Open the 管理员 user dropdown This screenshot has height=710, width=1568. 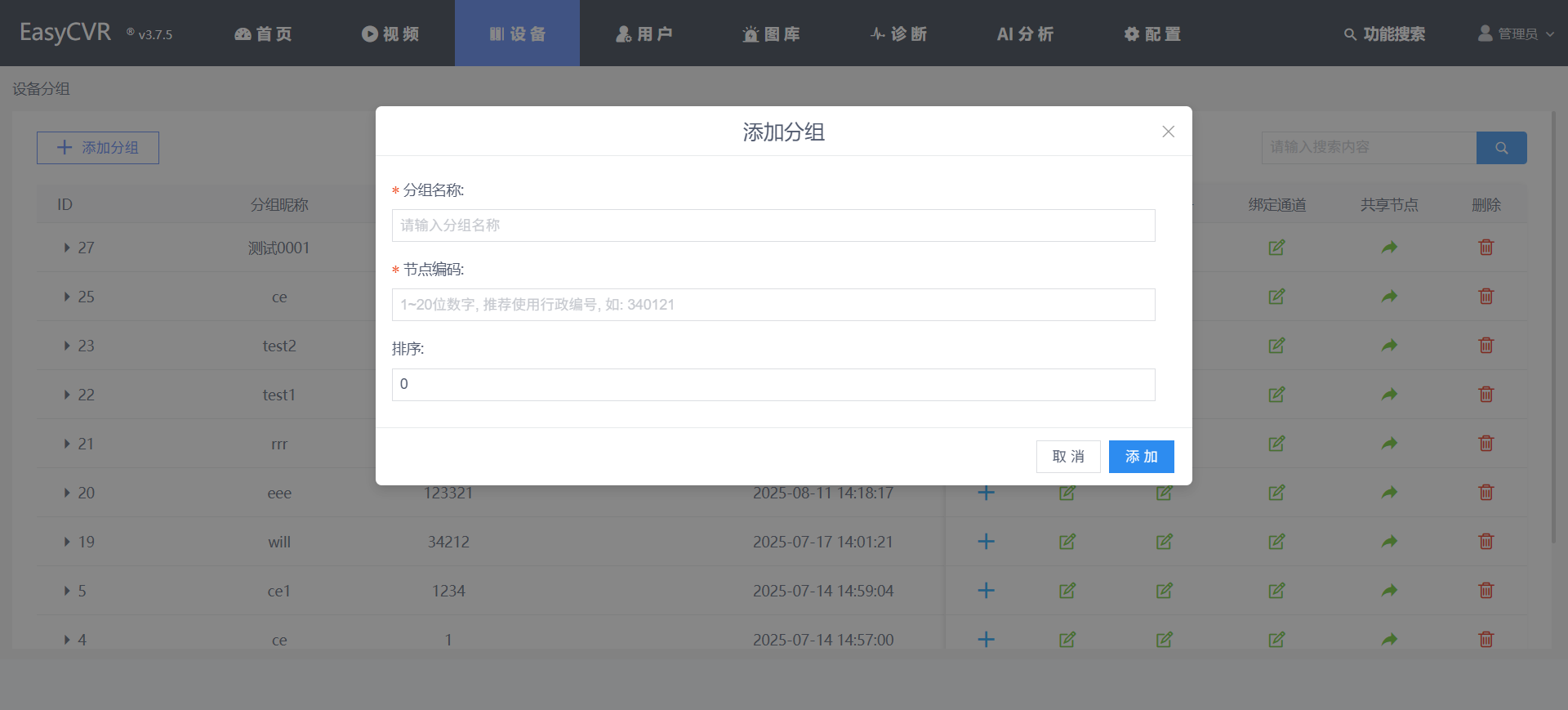(x=1517, y=33)
